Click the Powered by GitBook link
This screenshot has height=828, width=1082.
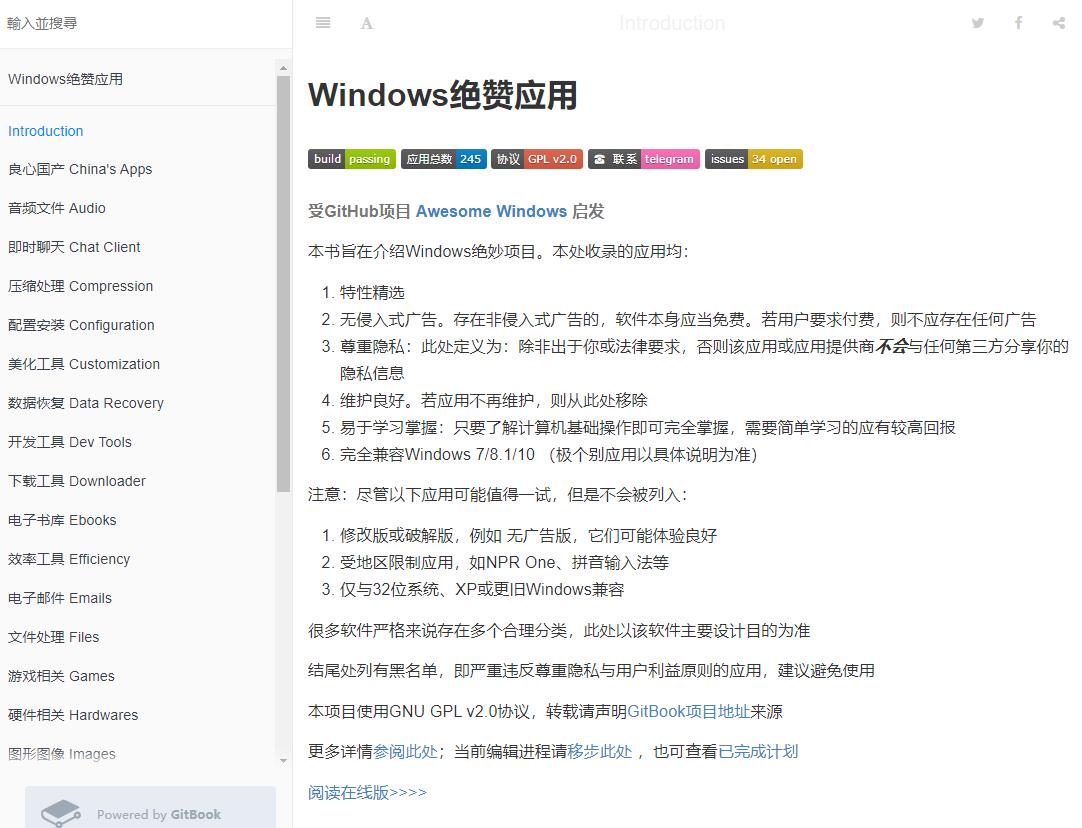[150, 813]
